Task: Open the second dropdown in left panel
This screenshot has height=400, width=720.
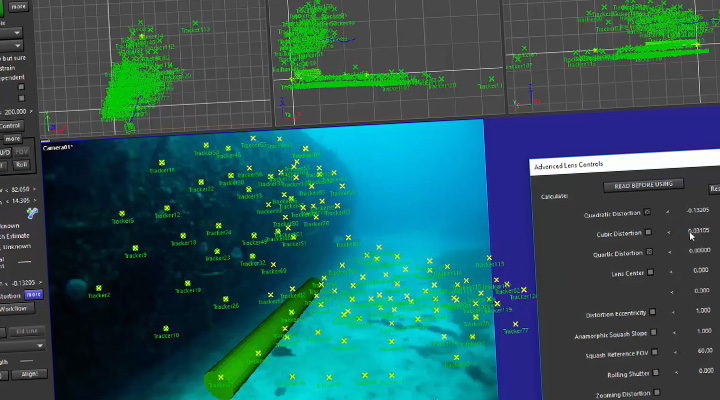Action: click(11, 46)
